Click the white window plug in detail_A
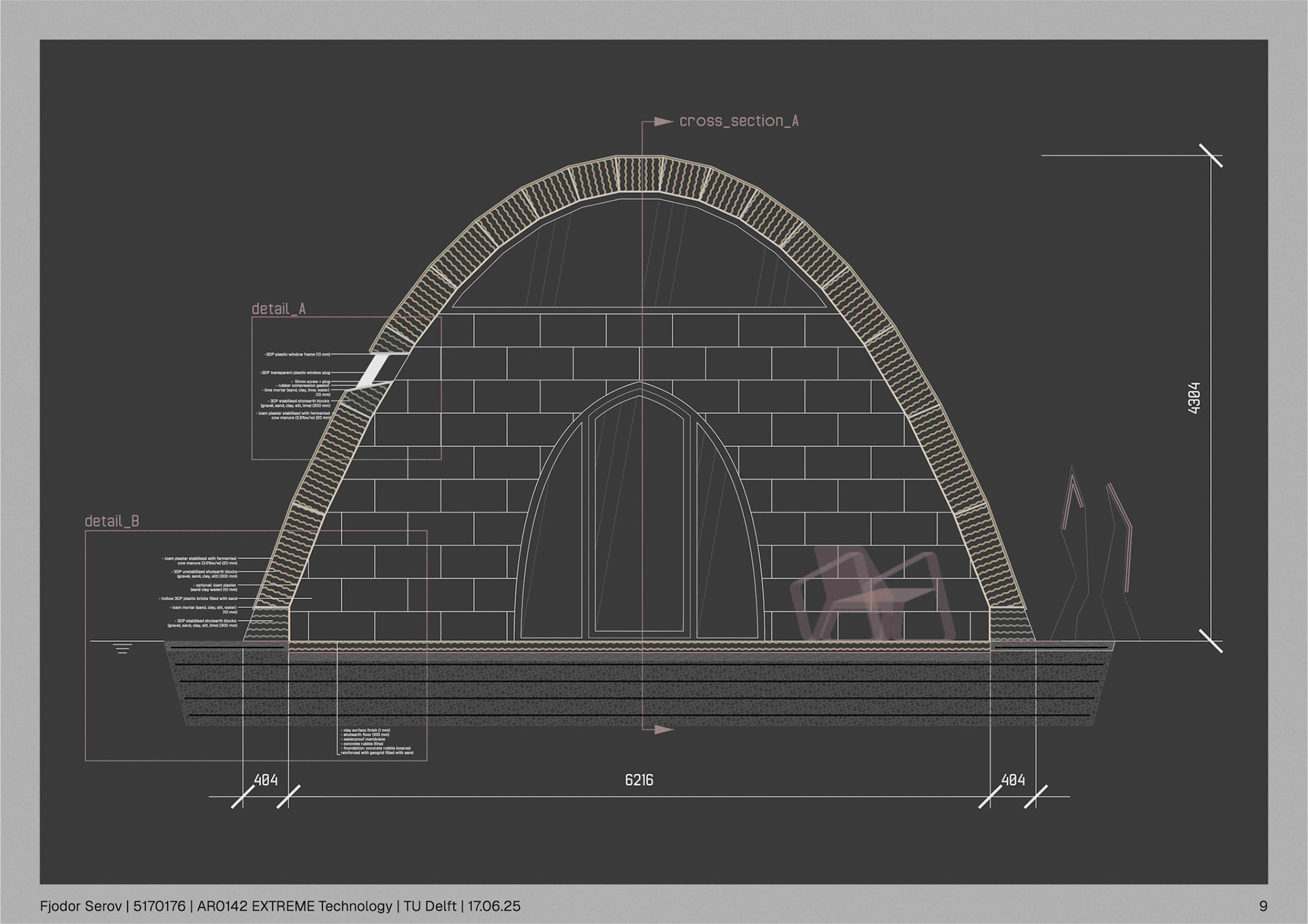Image resolution: width=1308 pixels, height=924 pixels. tap(373, 370)
